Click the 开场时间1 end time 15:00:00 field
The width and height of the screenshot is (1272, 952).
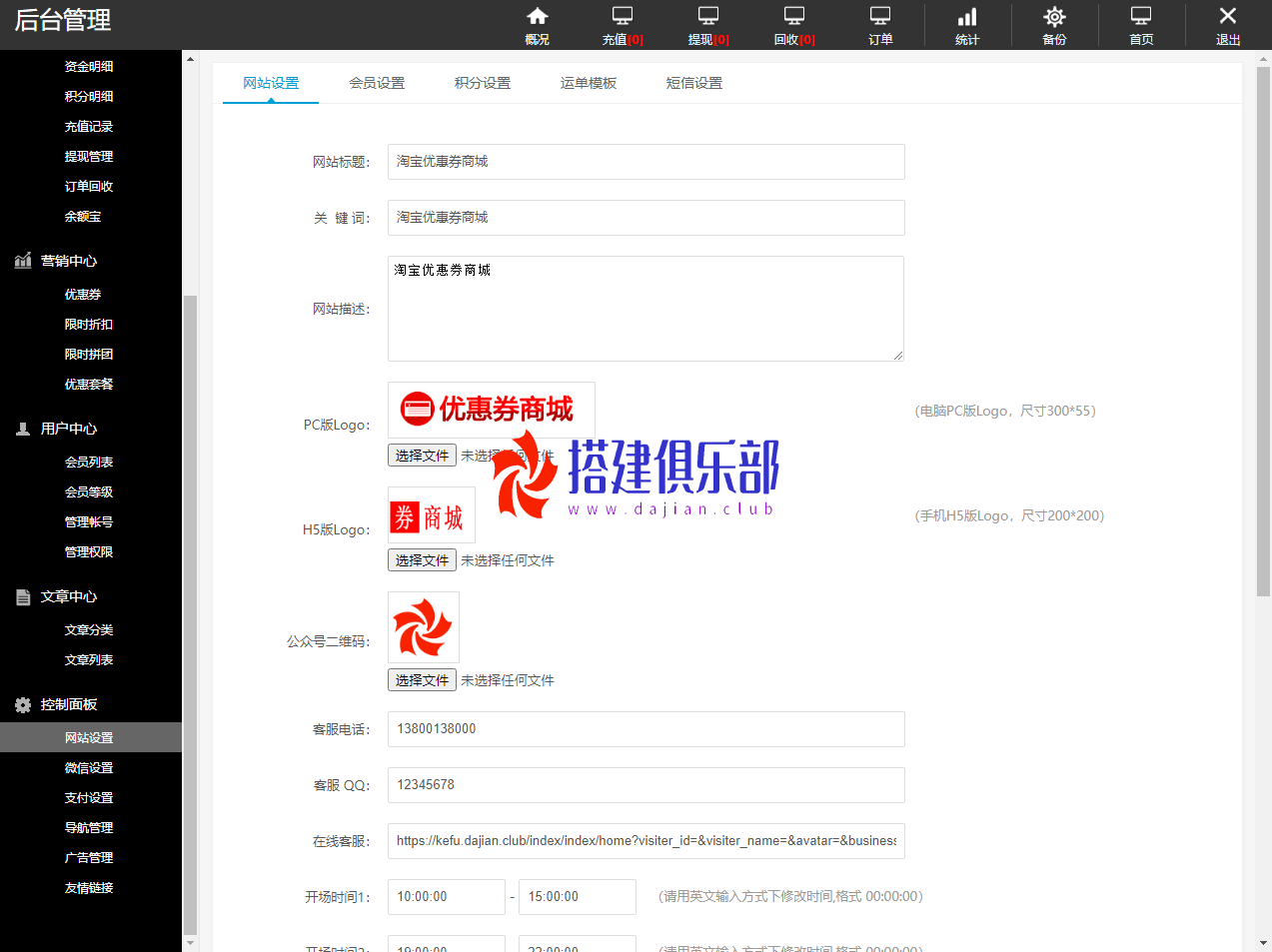(x=578, y=897)
